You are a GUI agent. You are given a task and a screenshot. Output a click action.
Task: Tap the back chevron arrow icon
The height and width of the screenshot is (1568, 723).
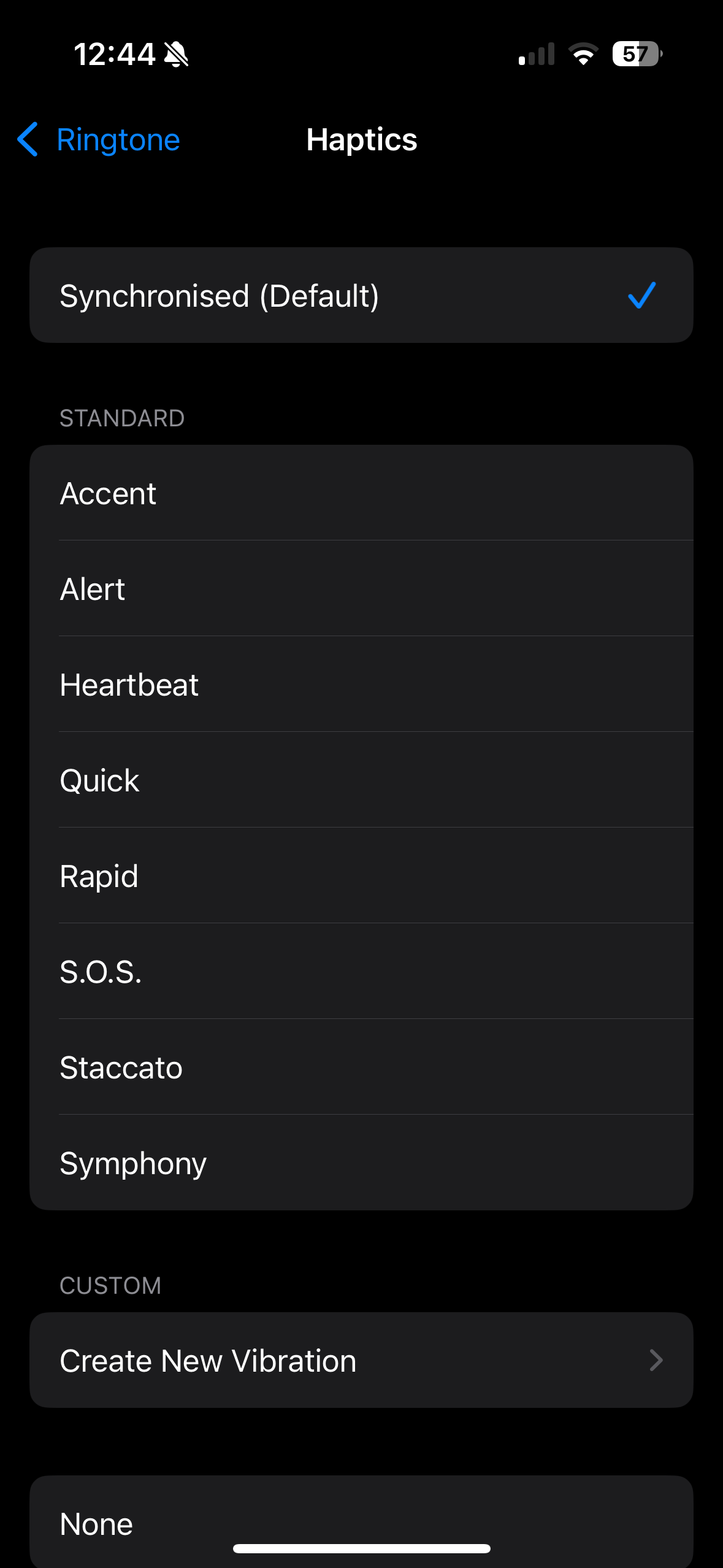(x=28, y=139)
